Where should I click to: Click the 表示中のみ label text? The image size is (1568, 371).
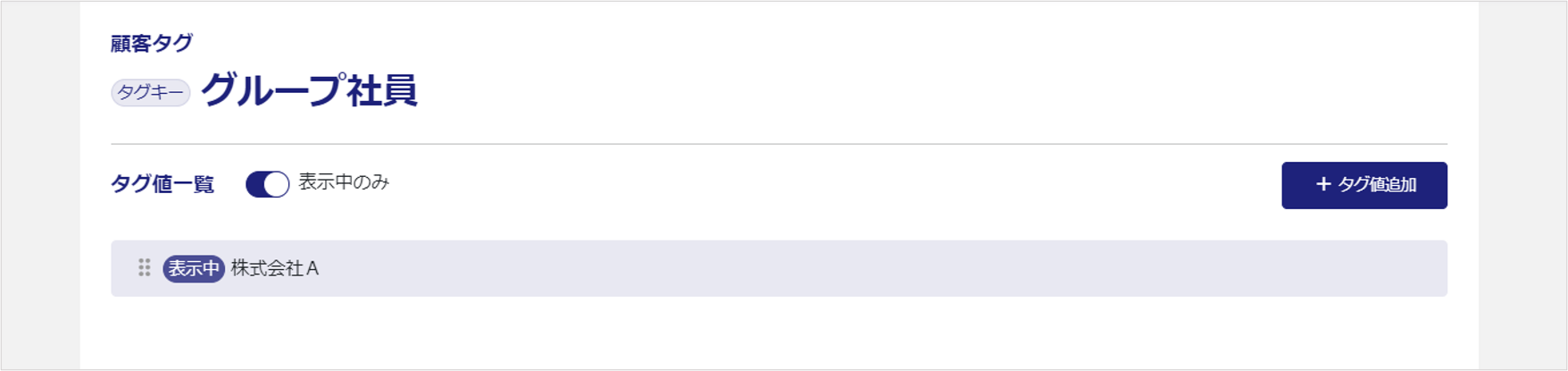click(344, 182)
